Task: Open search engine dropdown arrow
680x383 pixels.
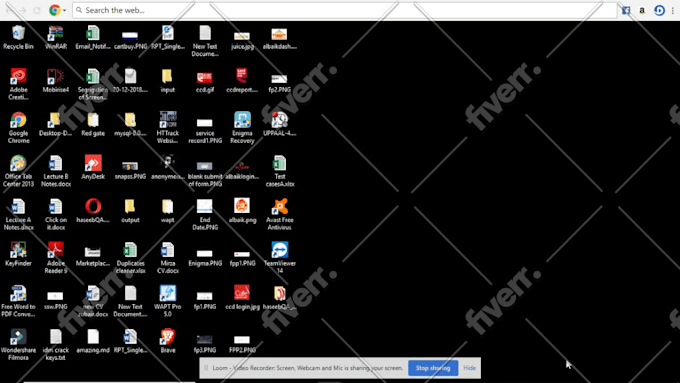Action: (x=64, y=10)
